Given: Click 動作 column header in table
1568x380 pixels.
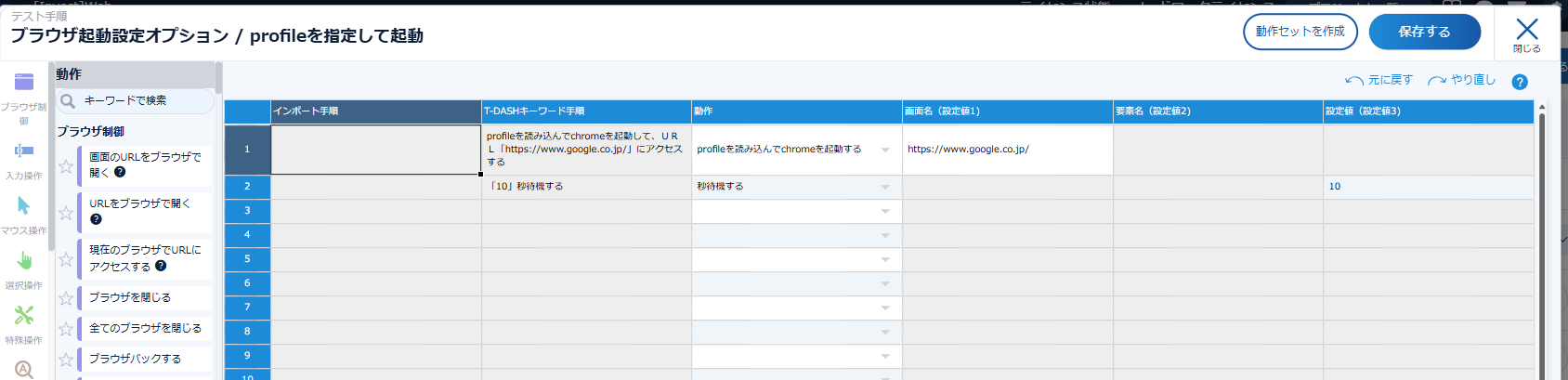Looking at the screenshot, I should pyautogui.click(x=797, y=111).
